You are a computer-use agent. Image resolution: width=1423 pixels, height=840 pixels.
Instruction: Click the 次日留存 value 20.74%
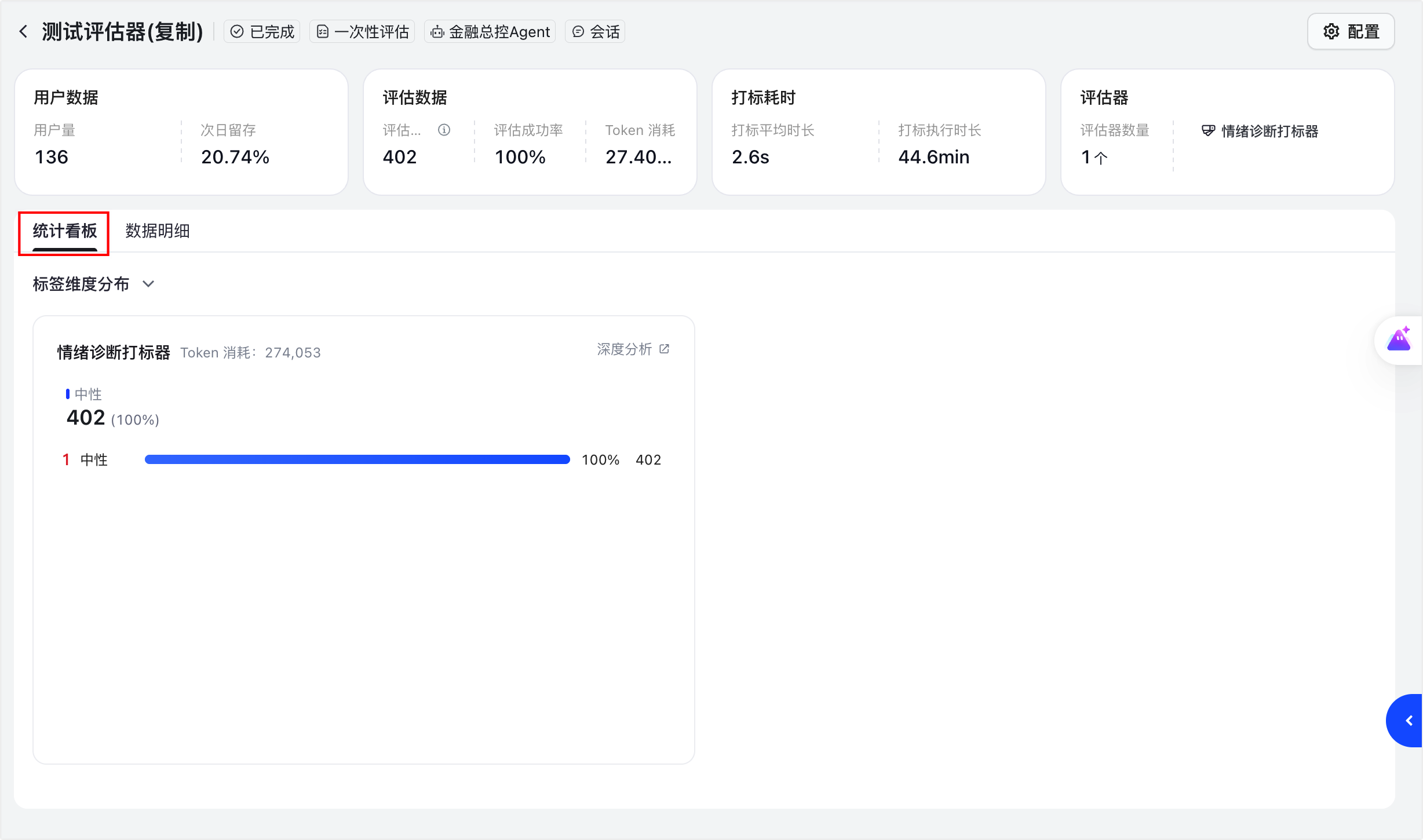coord(235,157)
